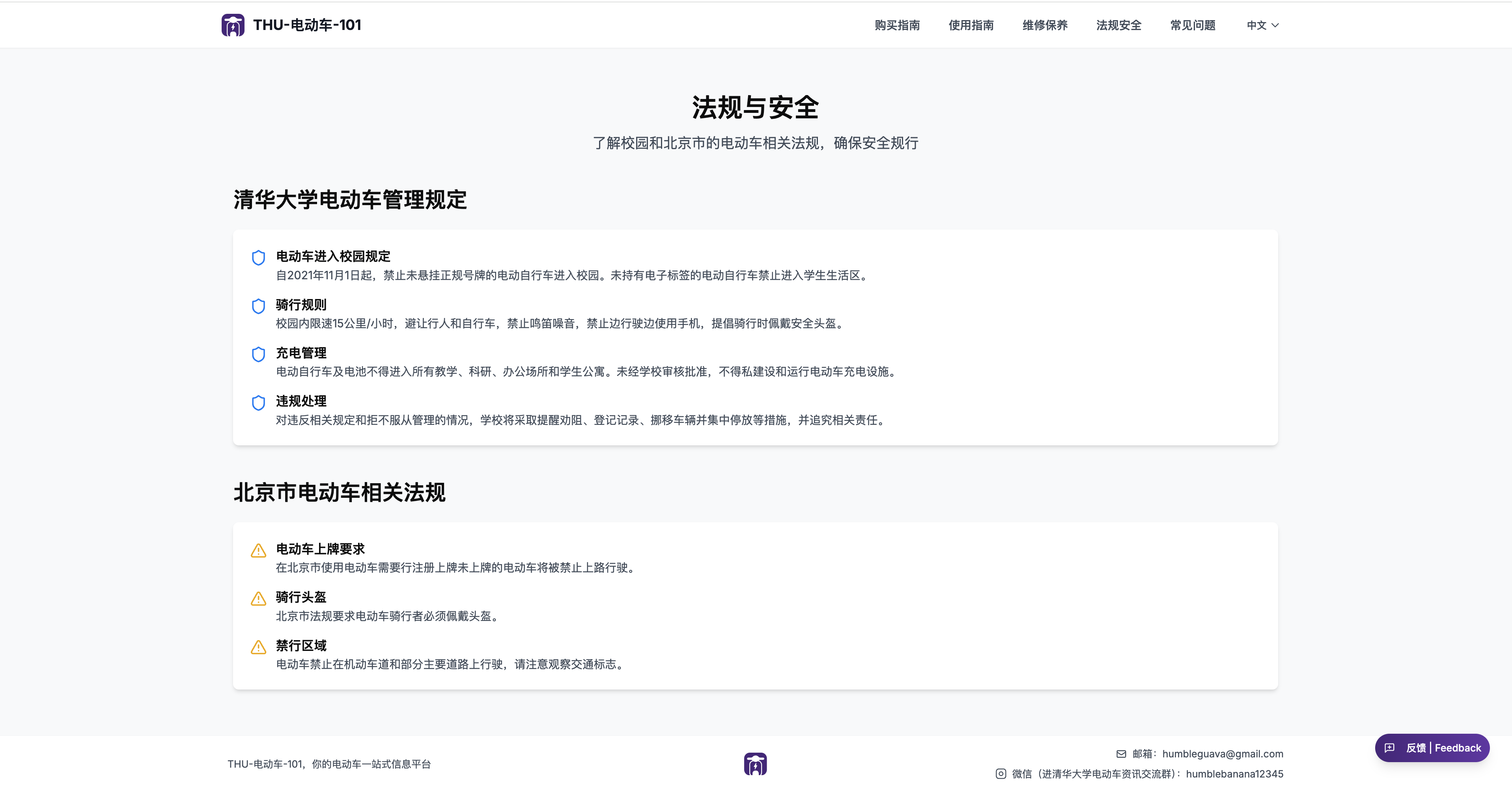1512x785 pixels.
Task: Click the shield icon next to 违规处理
Action: (258, 403)
